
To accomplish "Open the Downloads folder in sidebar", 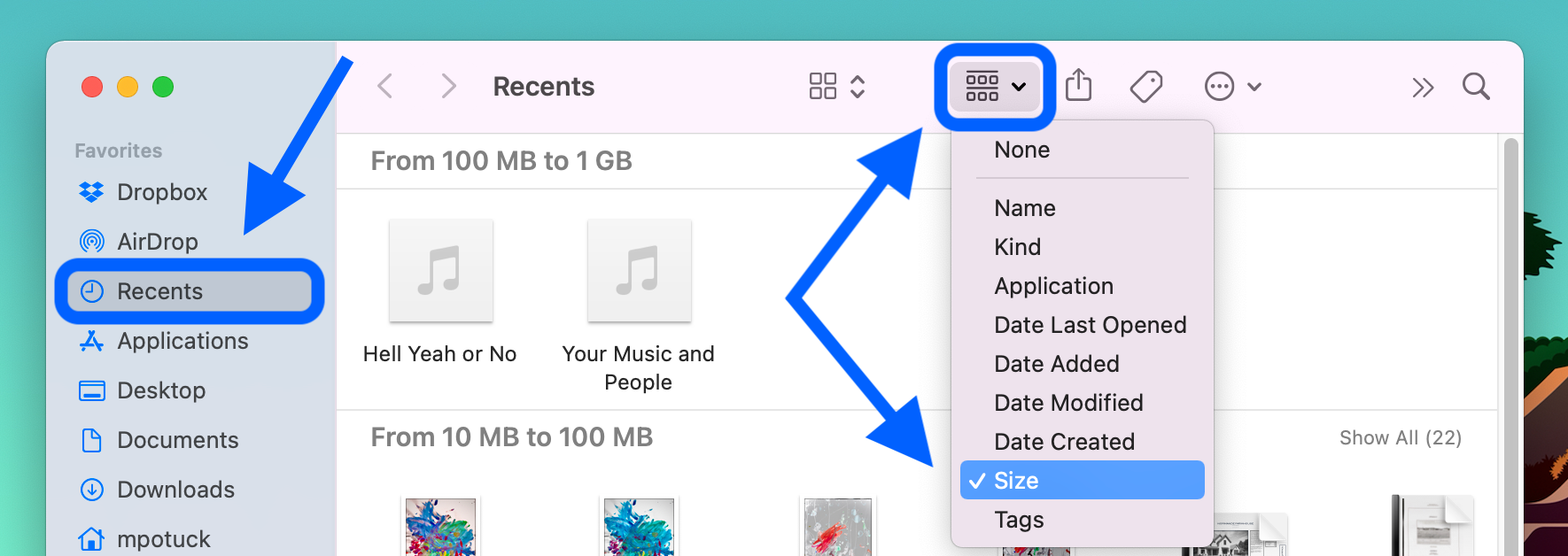I will [x=175, y=489].
